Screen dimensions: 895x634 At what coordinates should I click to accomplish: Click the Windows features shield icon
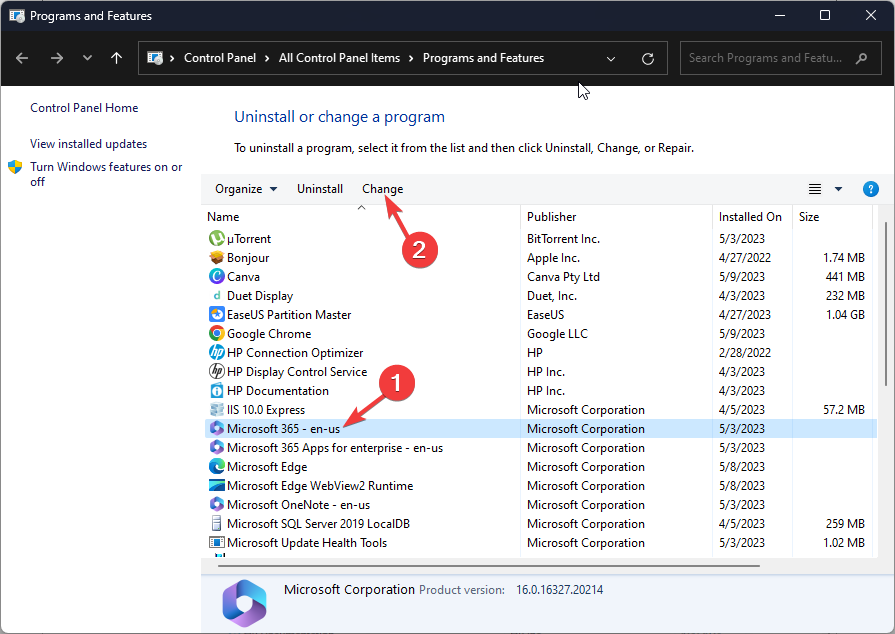[x=15, y=167]
